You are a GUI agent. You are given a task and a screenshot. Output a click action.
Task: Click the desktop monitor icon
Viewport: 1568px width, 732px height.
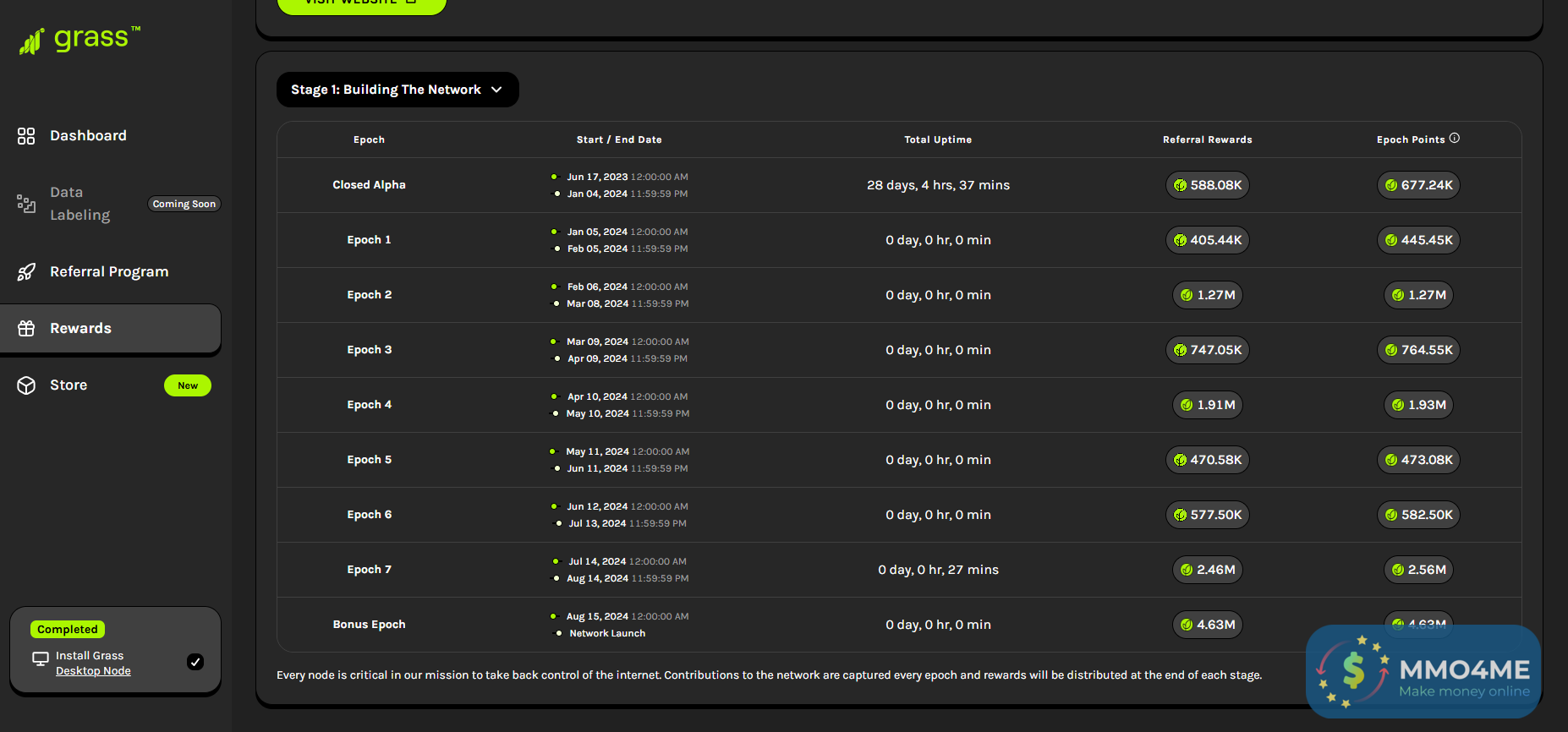[40, 659]
